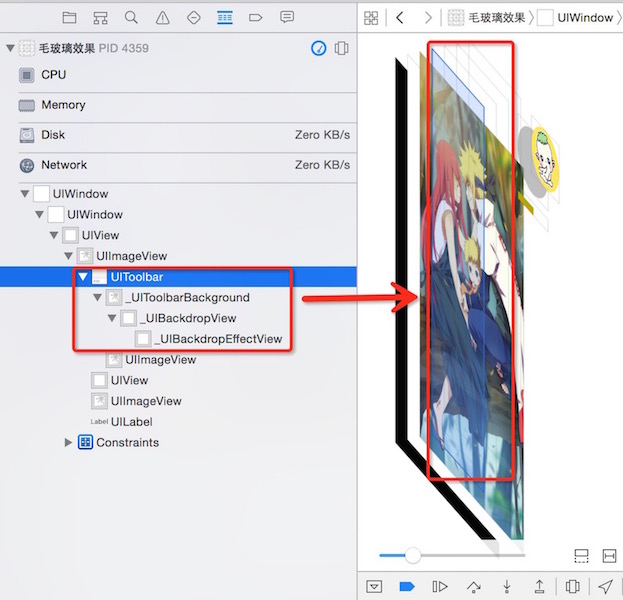This screenshot has height=600, width=623.
Task: Collapse the _UIBackdropView disclosure triangle
Action: click(x=113, y=318)
